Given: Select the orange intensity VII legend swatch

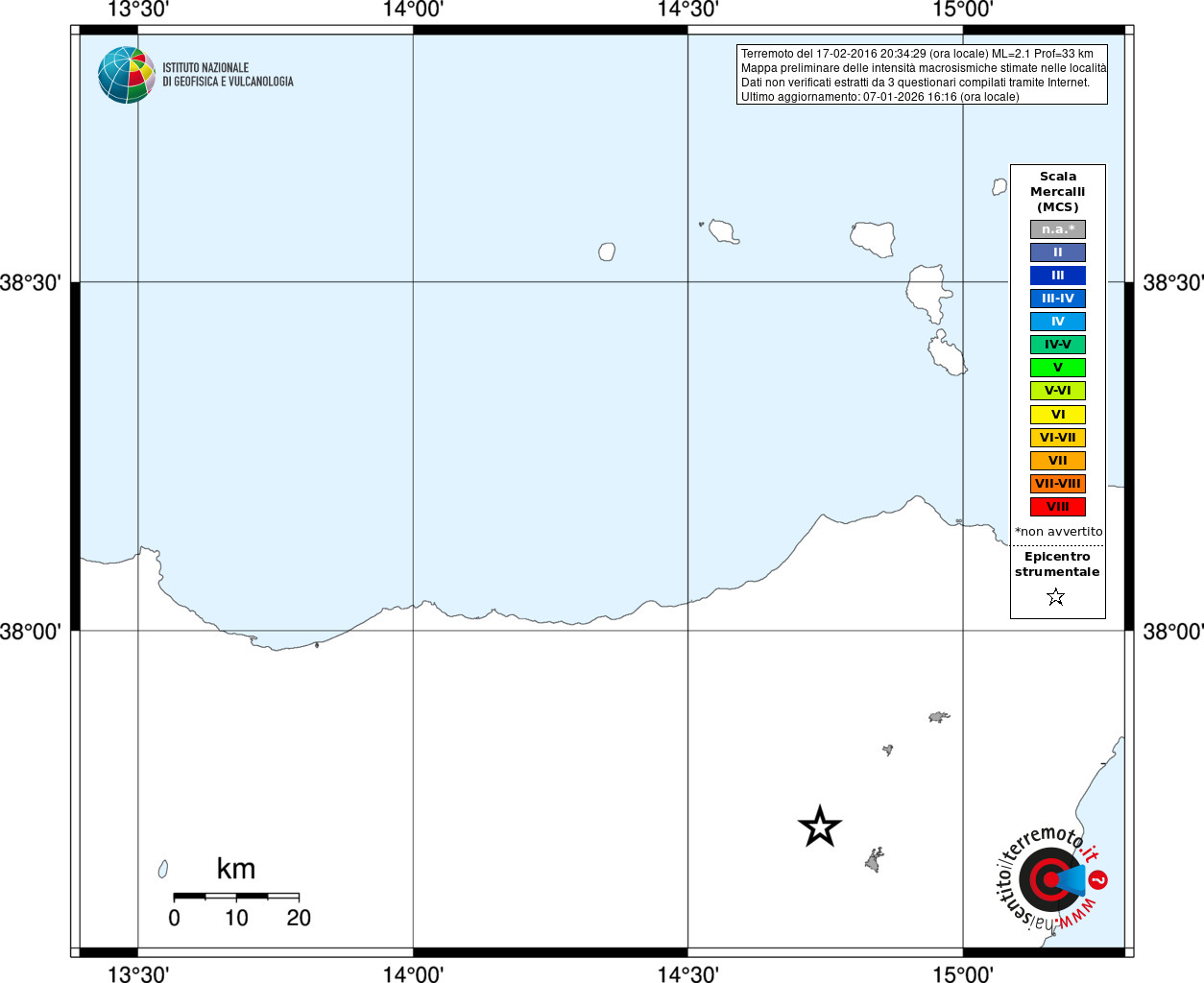Looking at the screenshot, I should (1058, 461).
